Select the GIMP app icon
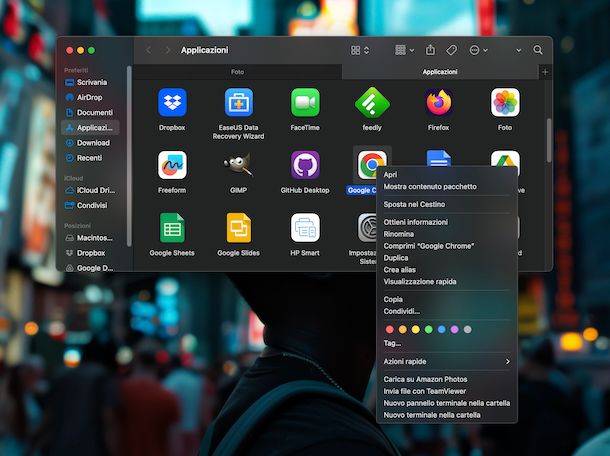This screenshot has width=610, height=456. click(238, 165)
